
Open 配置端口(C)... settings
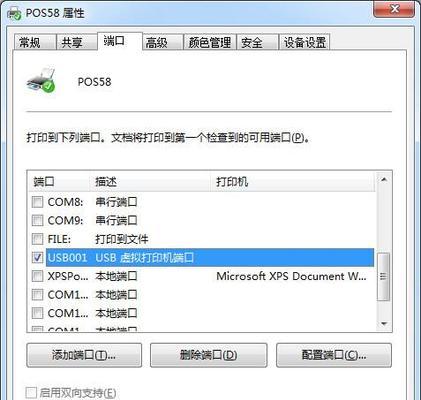pyautogui.click(x=334, y=355)
